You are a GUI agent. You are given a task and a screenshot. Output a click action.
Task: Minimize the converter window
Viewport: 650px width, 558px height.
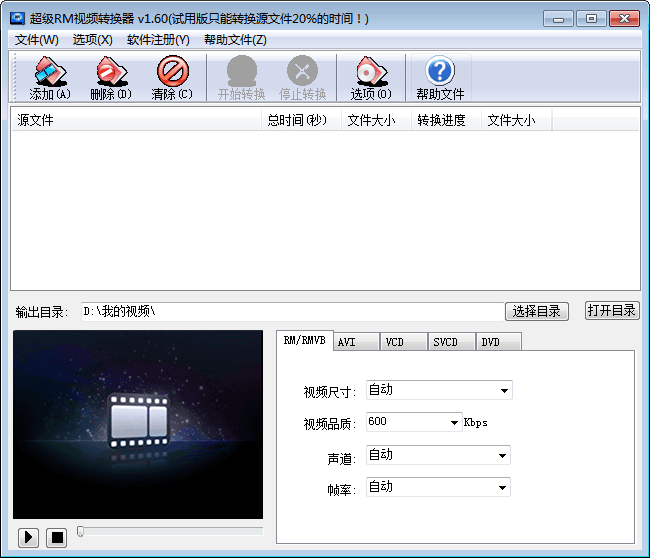[558, 19]
